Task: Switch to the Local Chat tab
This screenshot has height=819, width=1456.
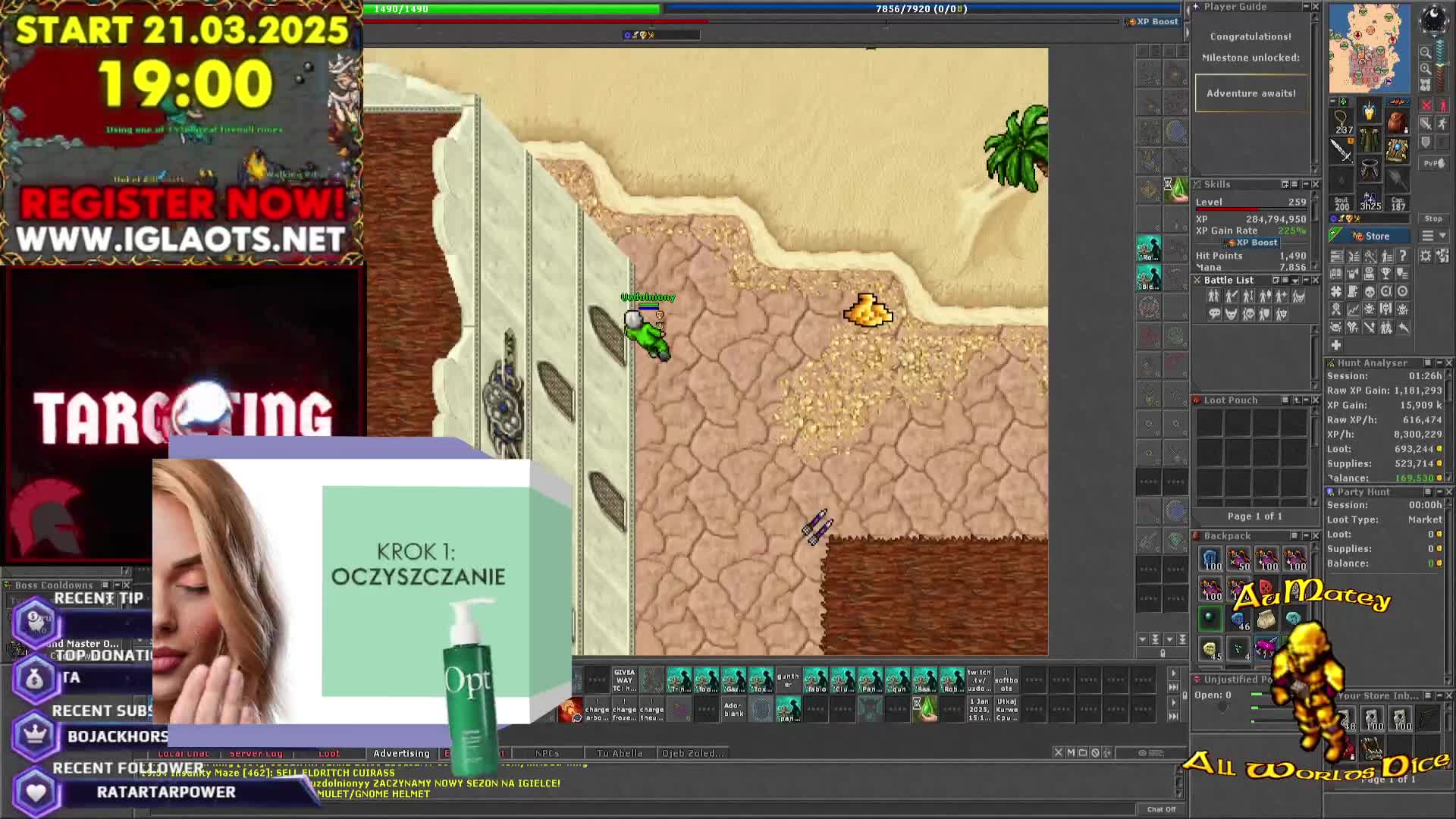Action: click(184, 753)
